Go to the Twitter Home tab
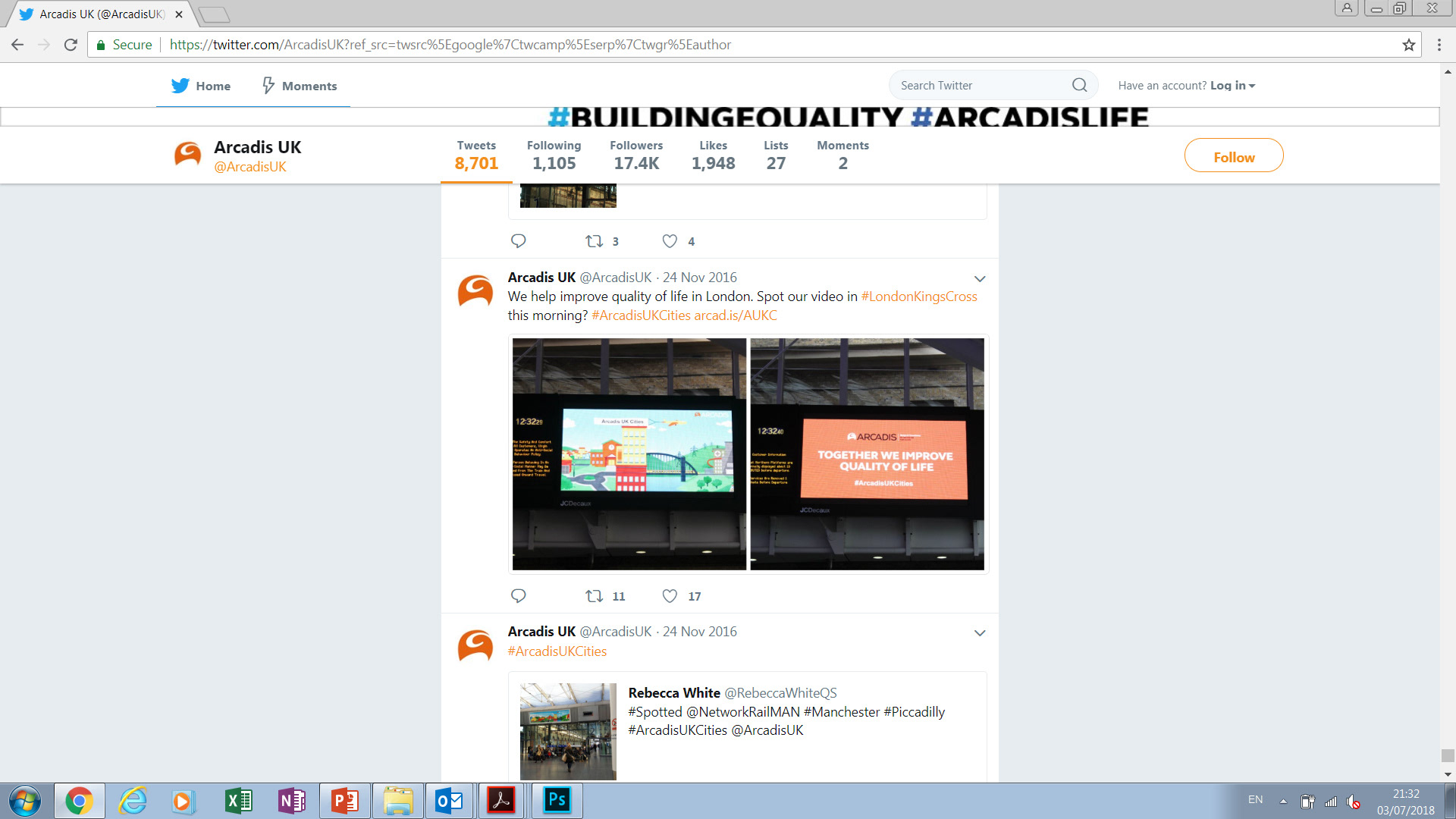 (x=201, y=86)
